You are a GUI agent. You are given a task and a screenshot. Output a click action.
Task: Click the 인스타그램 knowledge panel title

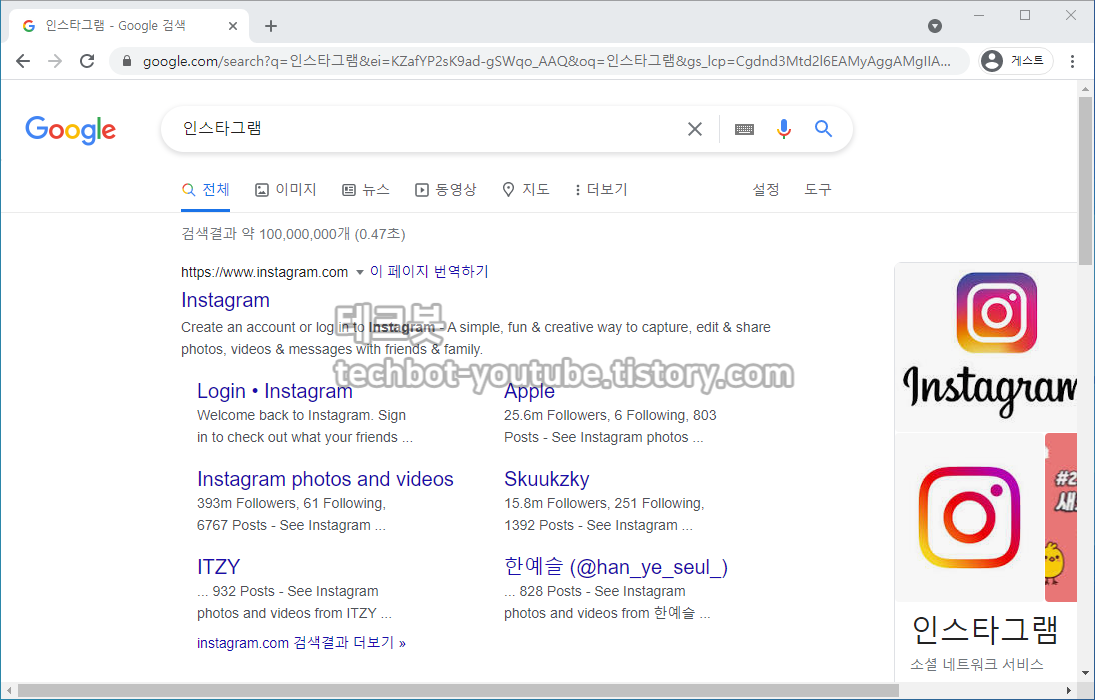tap(985, 630)
